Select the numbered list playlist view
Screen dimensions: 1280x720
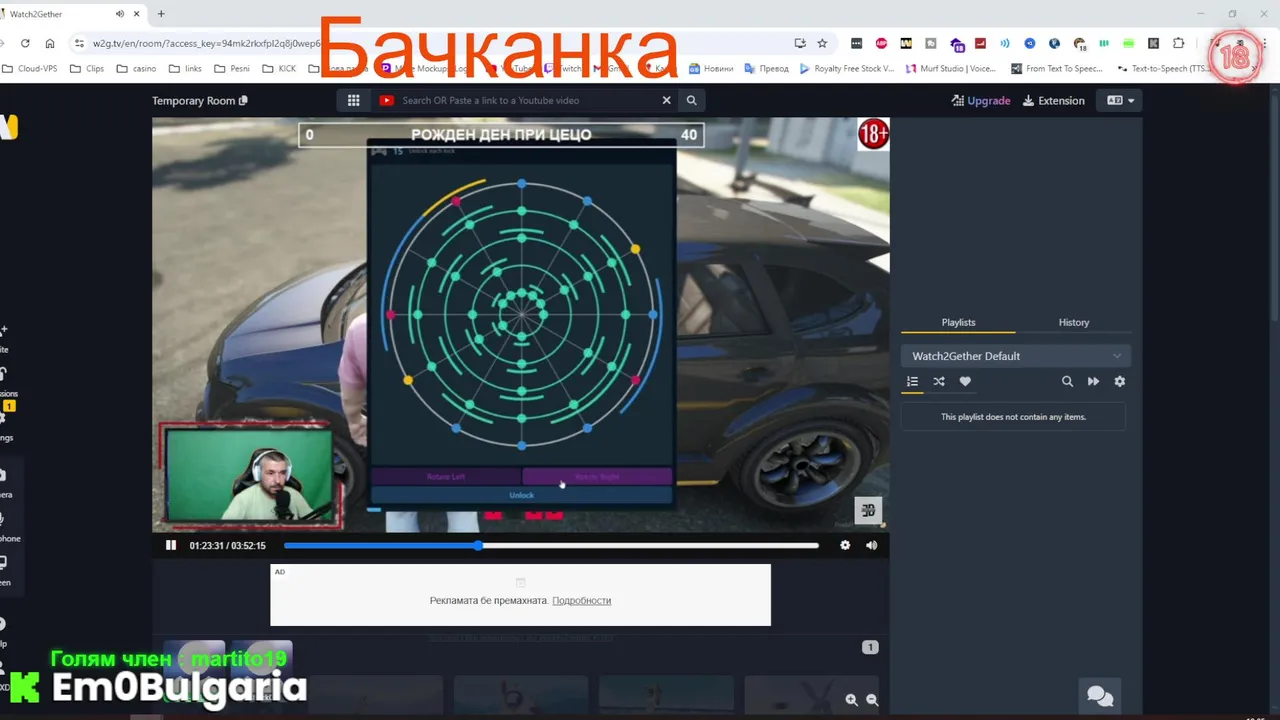912,381
